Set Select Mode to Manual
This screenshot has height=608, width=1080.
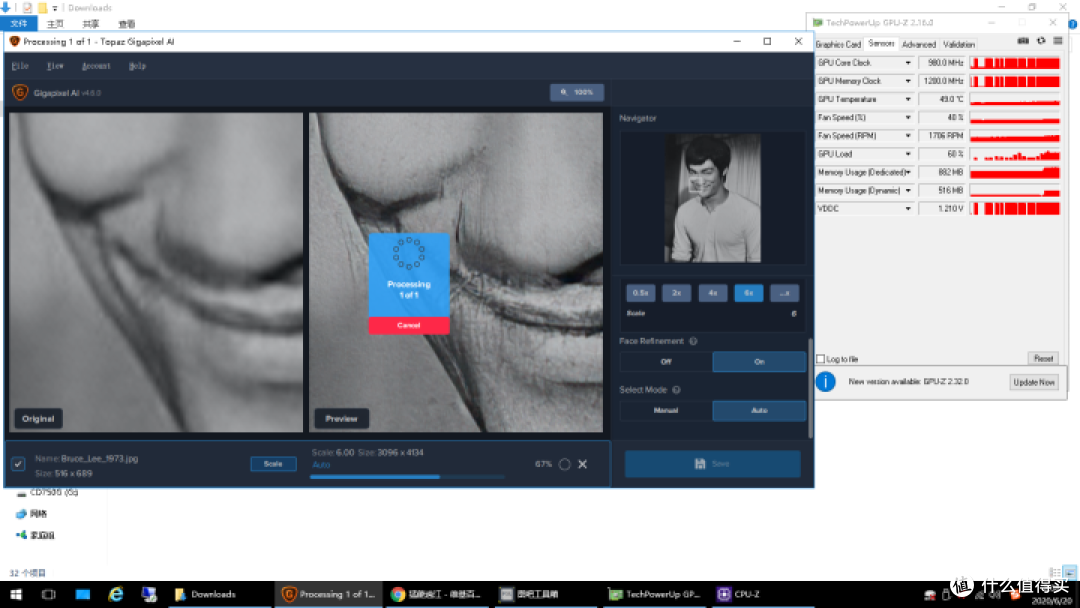(x=666, y=410)
